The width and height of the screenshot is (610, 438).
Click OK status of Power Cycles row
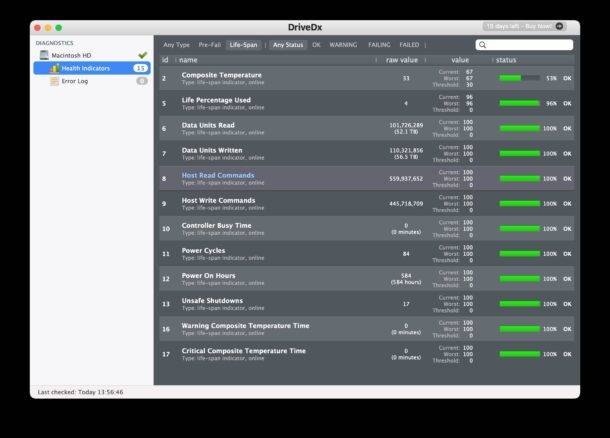coord(567,254)
